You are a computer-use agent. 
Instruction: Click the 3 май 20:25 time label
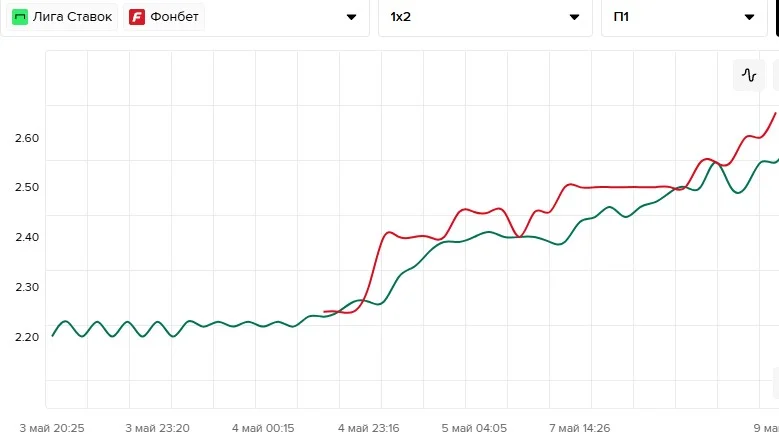click(x=52, y=428)
